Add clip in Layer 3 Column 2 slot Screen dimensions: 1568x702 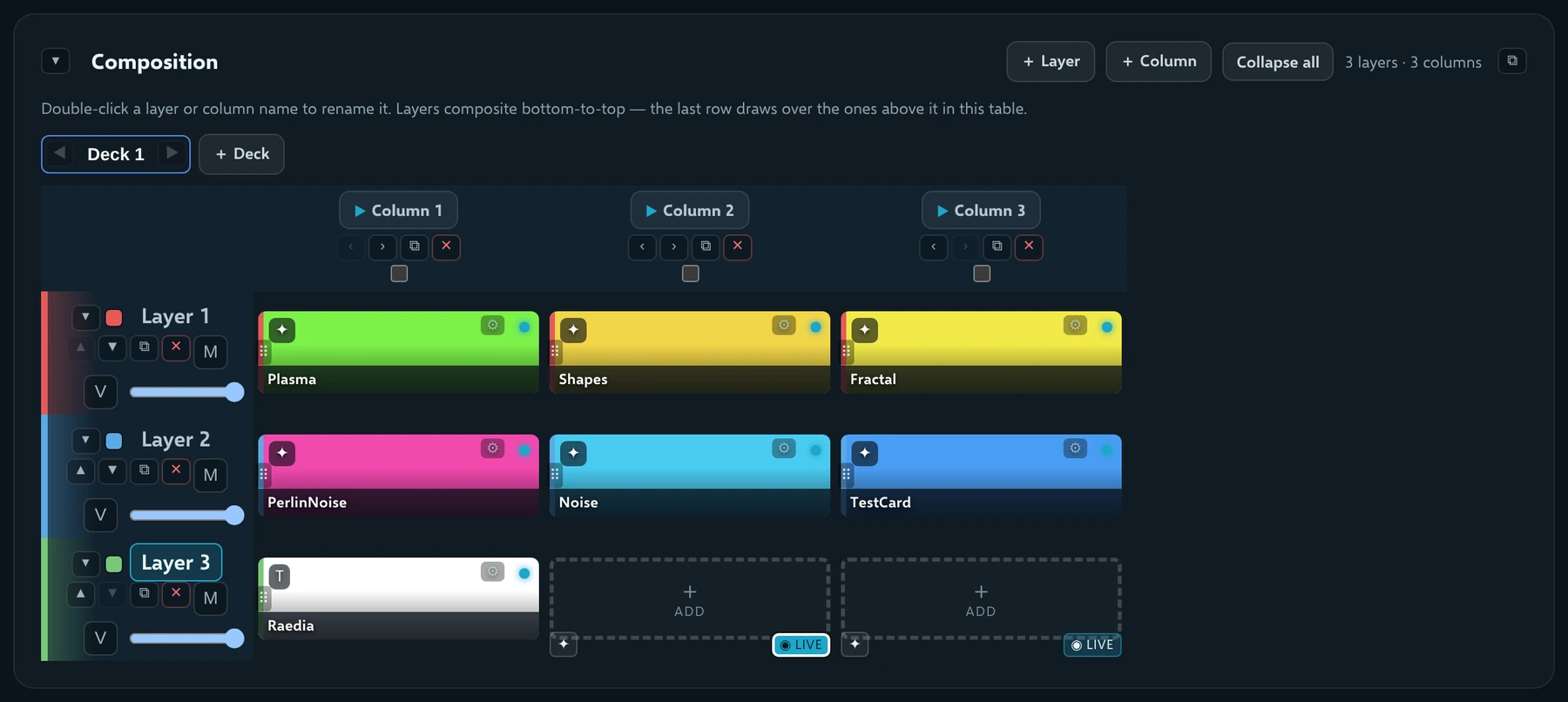click(x=690, y=599)
